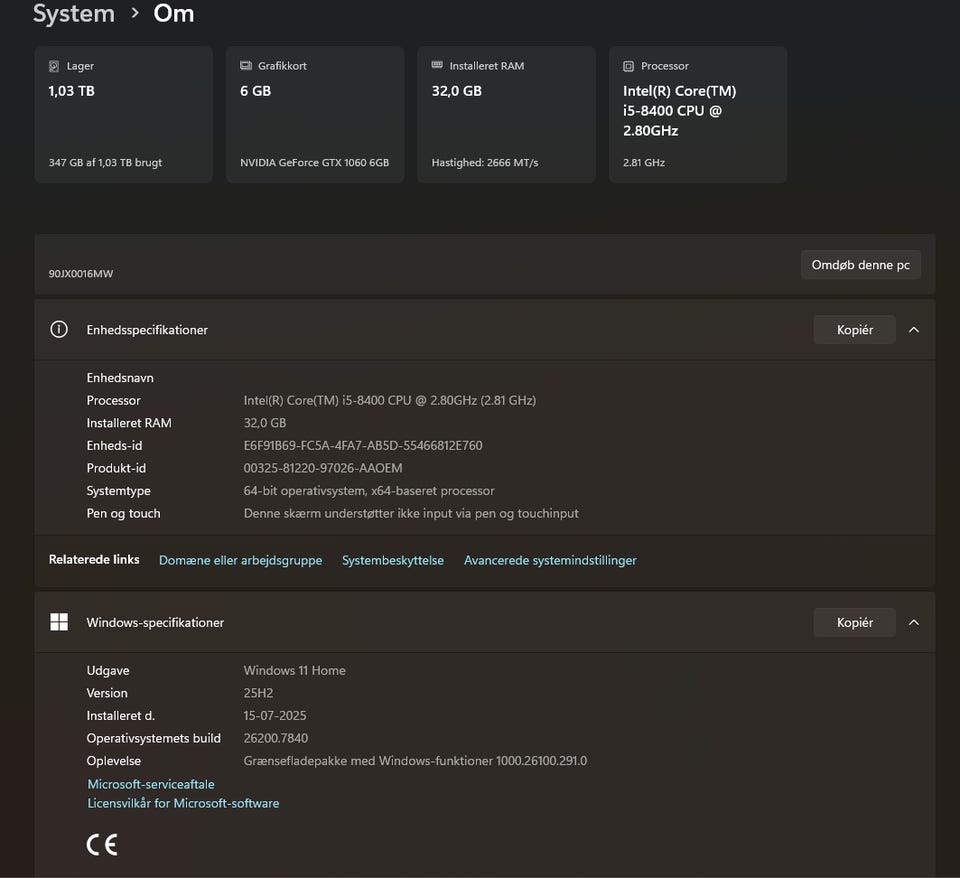Click 2.81 GHz text in Processor card
Viewport: 960px width, 878px height.
point(644,163)
